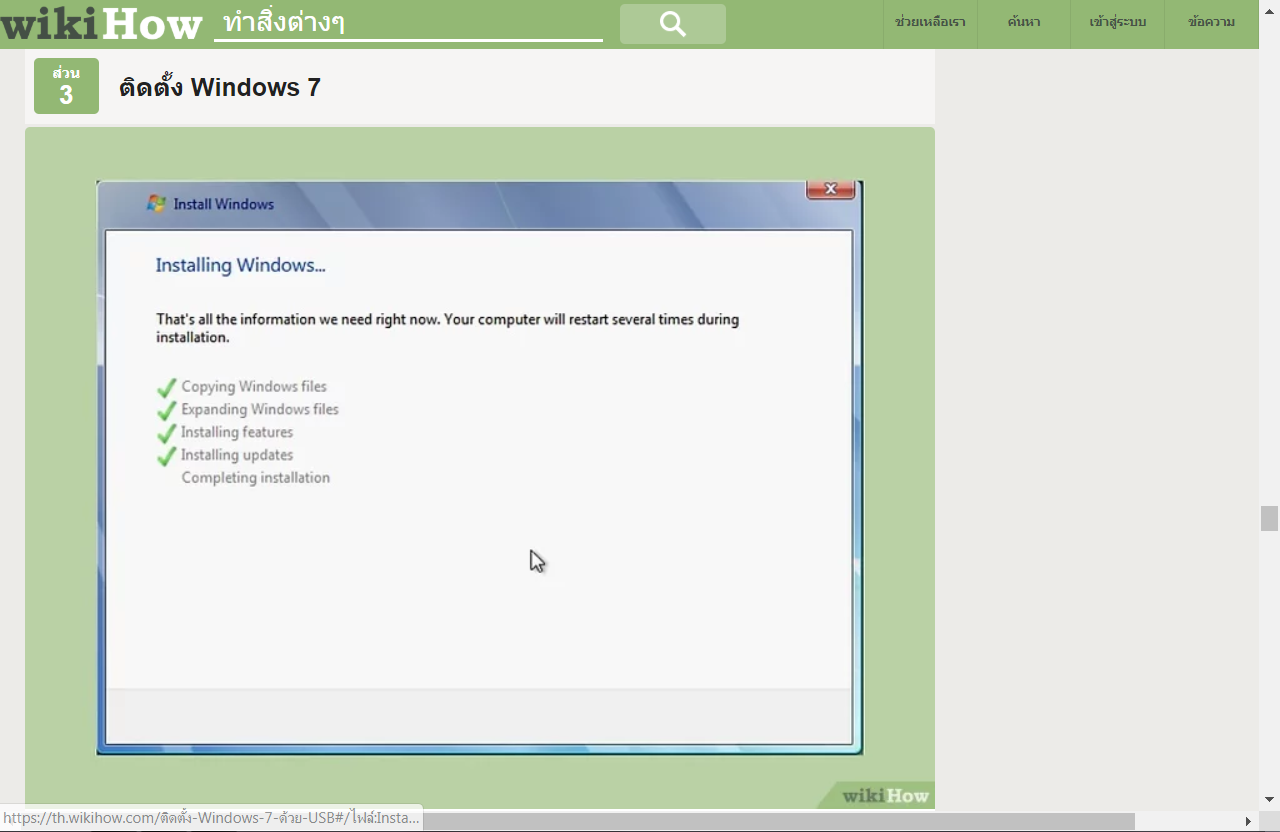Screen dimensions: 1280x832
Task: Click the Install Windows close button in image
Action: (830, 189)
